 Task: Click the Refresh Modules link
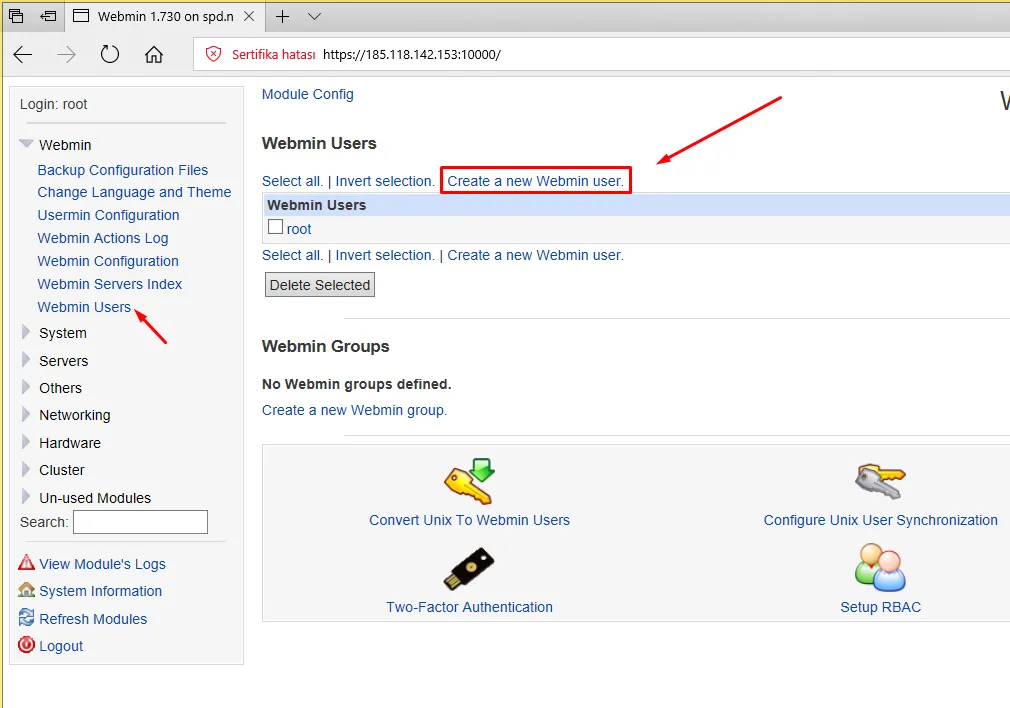[x=93, y=618]
